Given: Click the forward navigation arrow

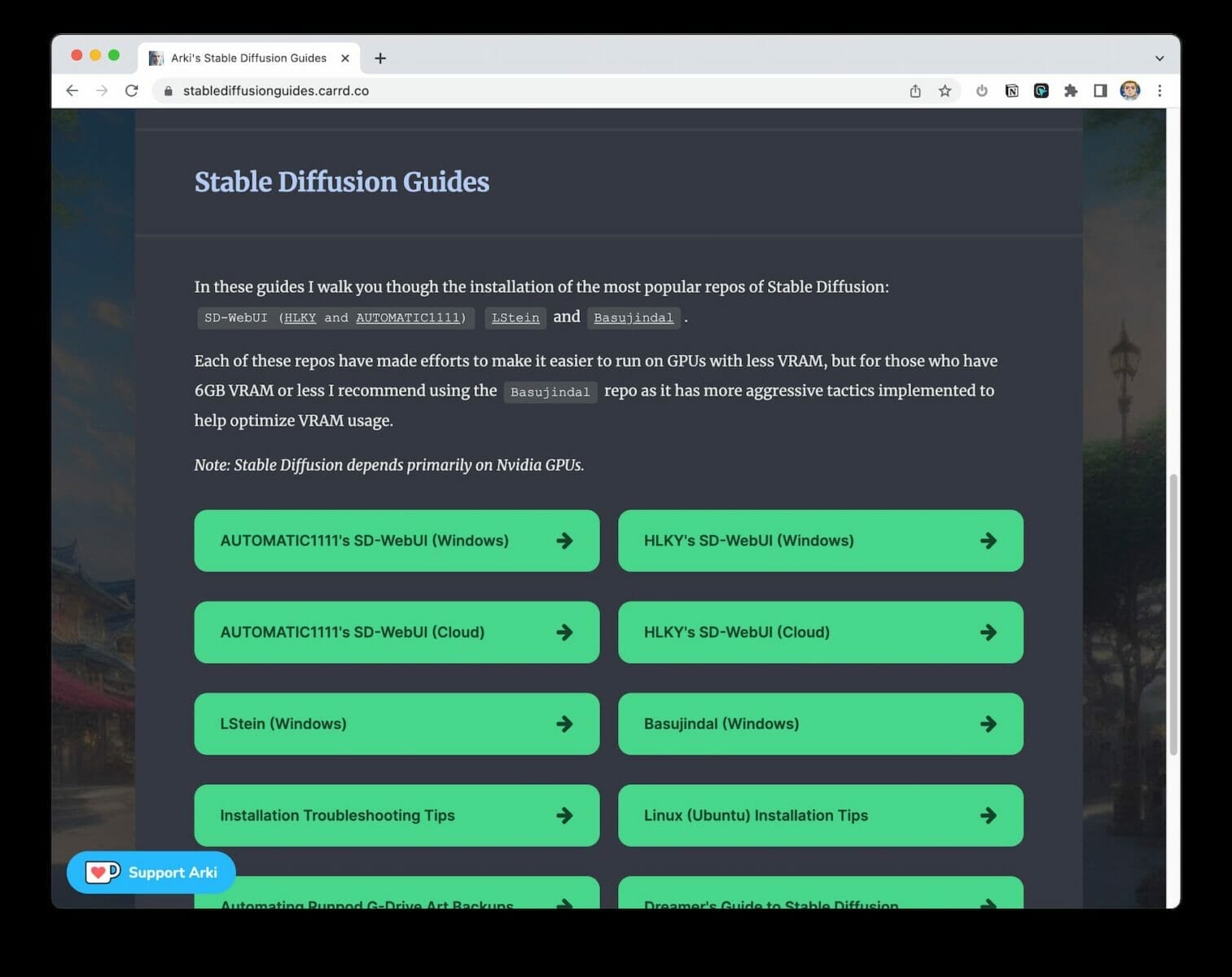Looking at the screenshot, I should pos(102,90).
